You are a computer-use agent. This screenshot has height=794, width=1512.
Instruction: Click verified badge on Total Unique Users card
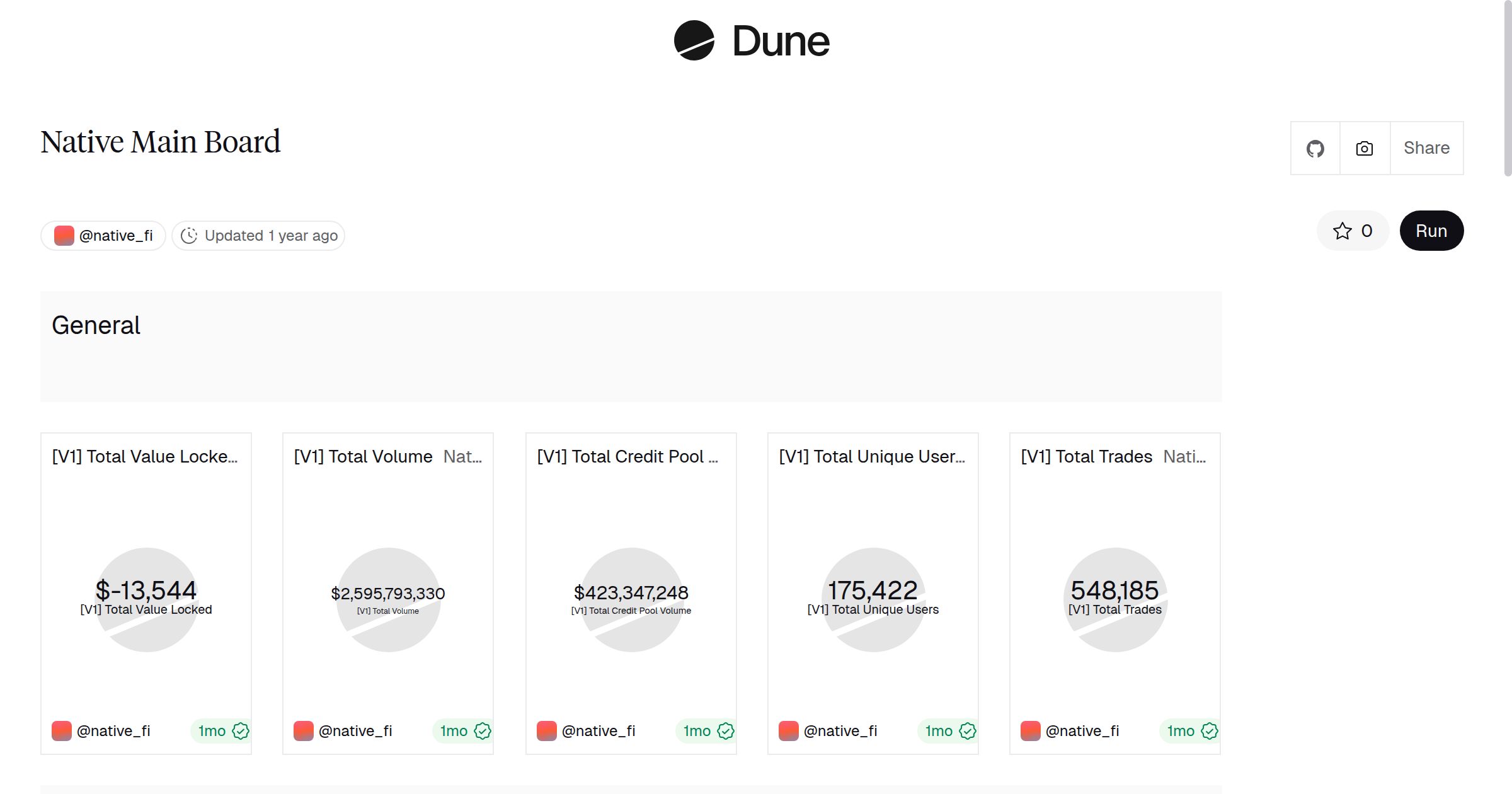click(967, 731)
